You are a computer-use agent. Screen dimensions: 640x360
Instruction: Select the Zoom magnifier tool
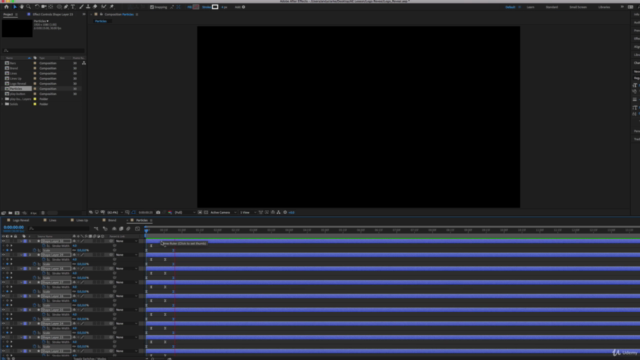(x=29, y=7)
